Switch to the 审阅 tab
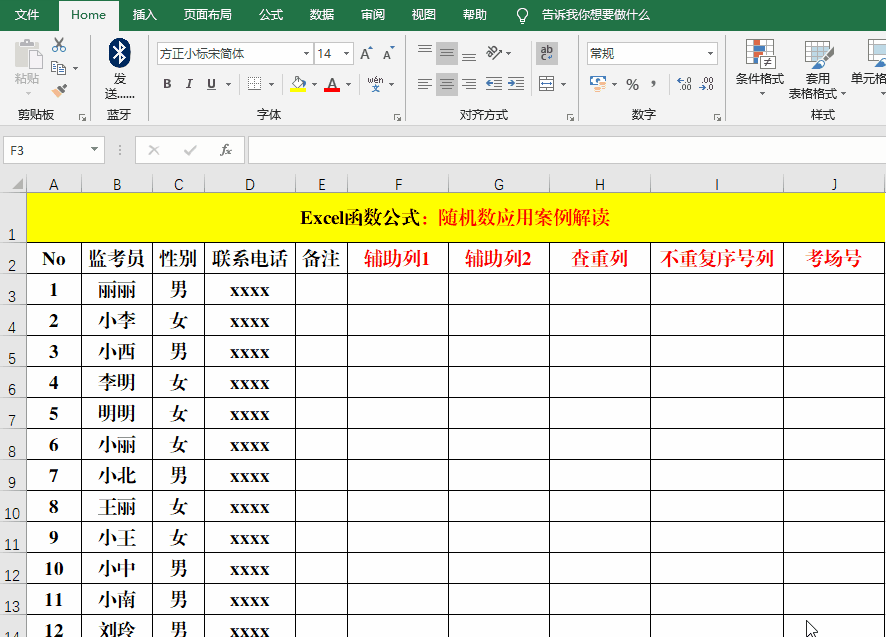 point(373,15)
